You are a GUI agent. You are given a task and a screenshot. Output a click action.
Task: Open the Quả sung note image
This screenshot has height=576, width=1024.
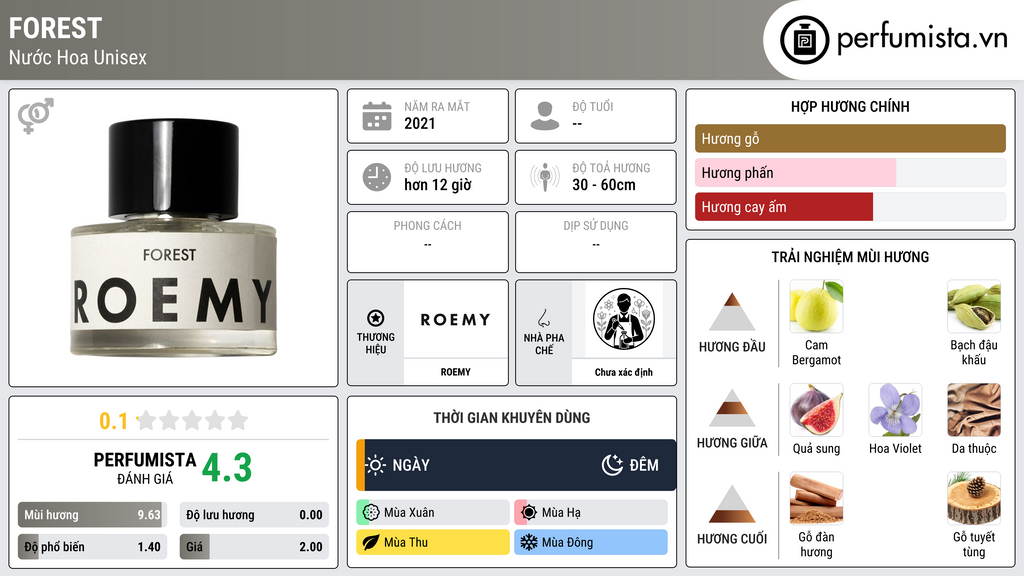pyautogui.click(x=816, y=409)
